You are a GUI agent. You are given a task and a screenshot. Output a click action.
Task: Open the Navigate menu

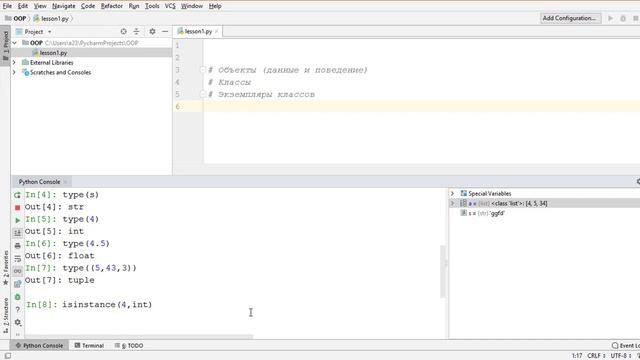tap(64, 6)
